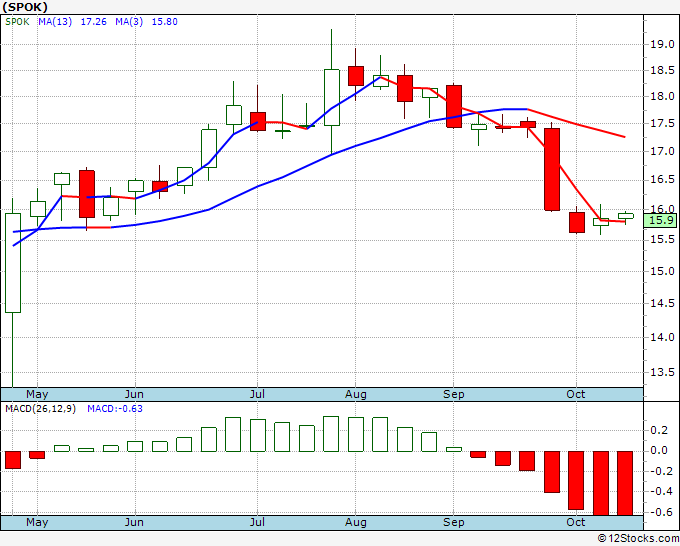
Task: Click the 18.0 price axis label
Action: [x=662, y=96]
